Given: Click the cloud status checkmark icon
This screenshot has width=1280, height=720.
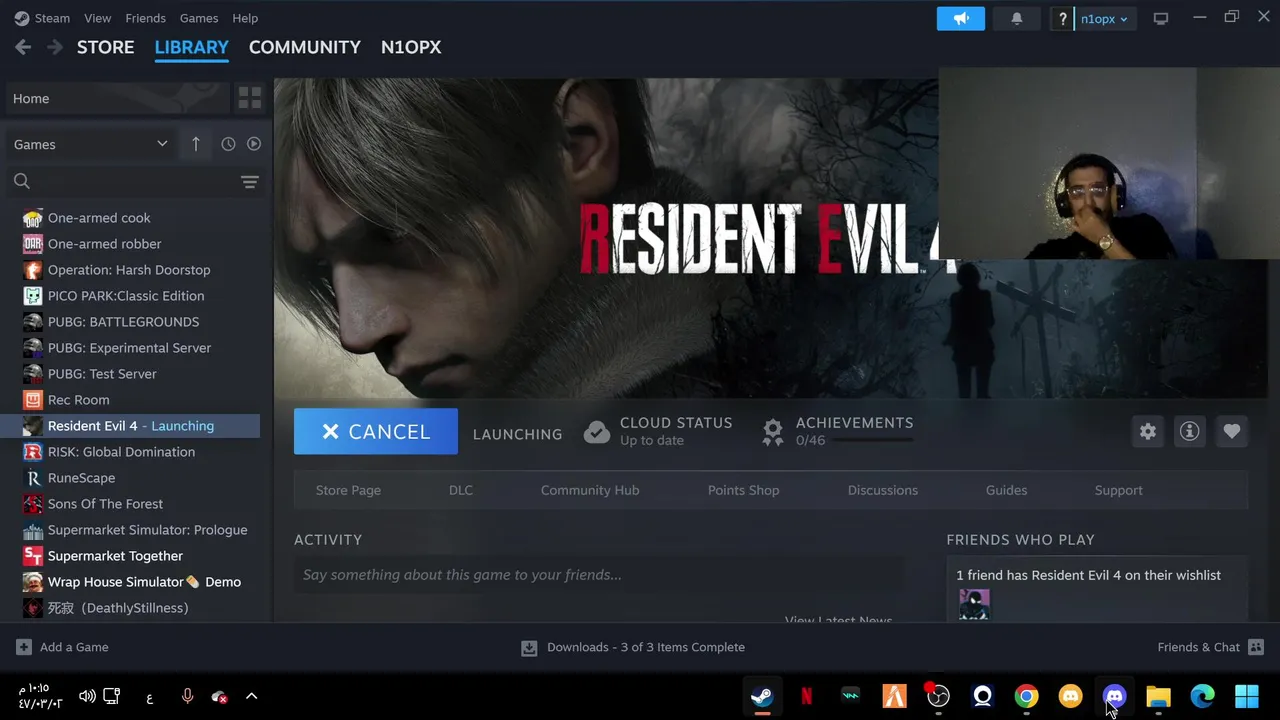Looking at the screenshot, I should [x=597, y=431].
